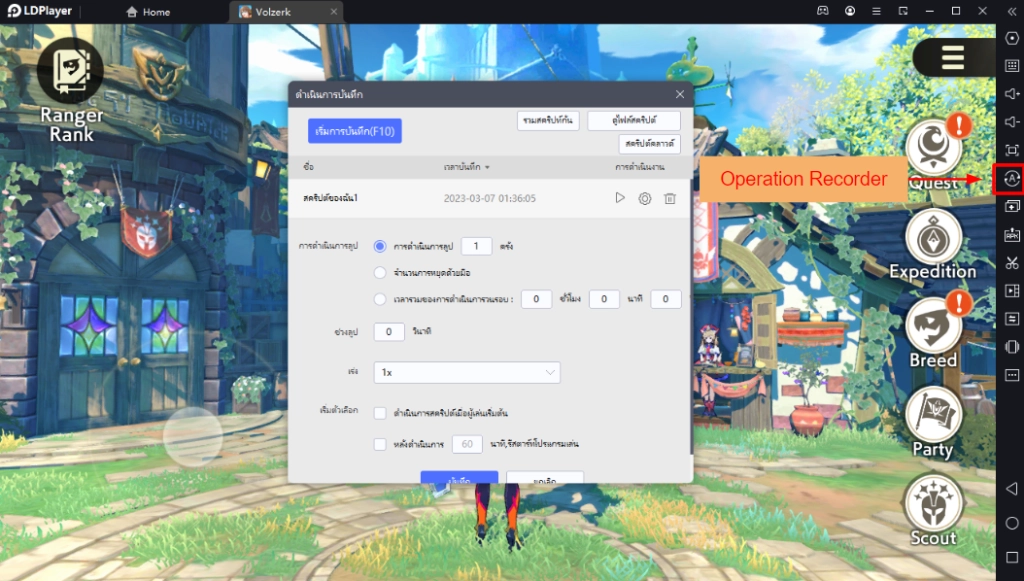Delete the script using the trash icon
This screenshot has width=1024, height=581.
tap(669, 198)
